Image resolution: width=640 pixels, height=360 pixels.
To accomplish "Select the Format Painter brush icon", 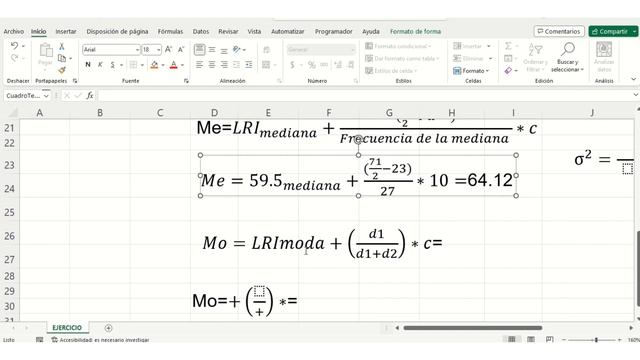I will pyautogui.click(x=62, y=70).
